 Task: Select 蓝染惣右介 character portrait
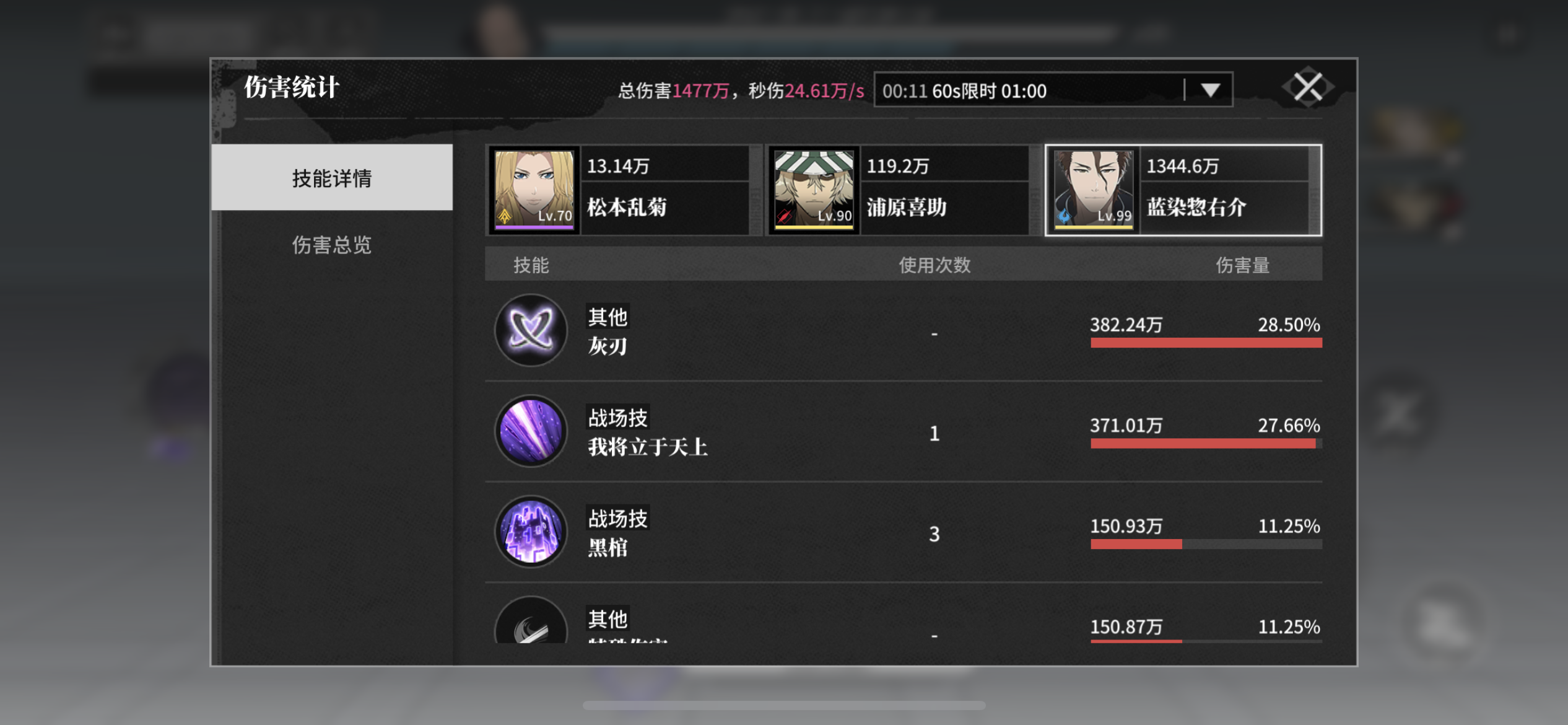(1094, 190)
